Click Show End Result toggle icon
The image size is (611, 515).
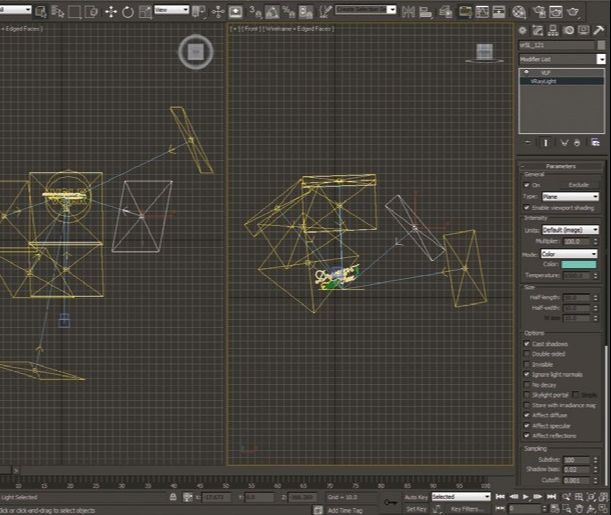pyautogui.click(x=546, y=143)
